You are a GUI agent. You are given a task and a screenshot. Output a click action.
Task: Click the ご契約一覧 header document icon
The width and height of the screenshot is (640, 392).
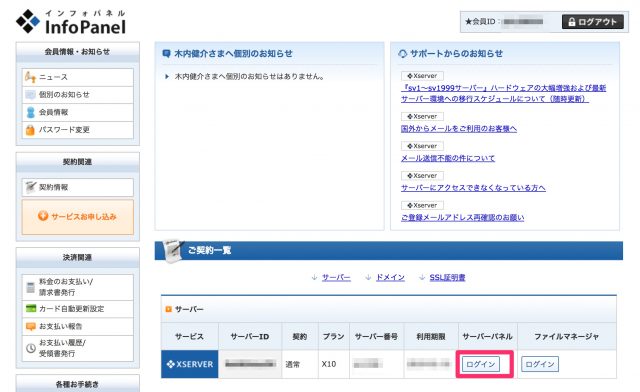[x=173, y=251]
